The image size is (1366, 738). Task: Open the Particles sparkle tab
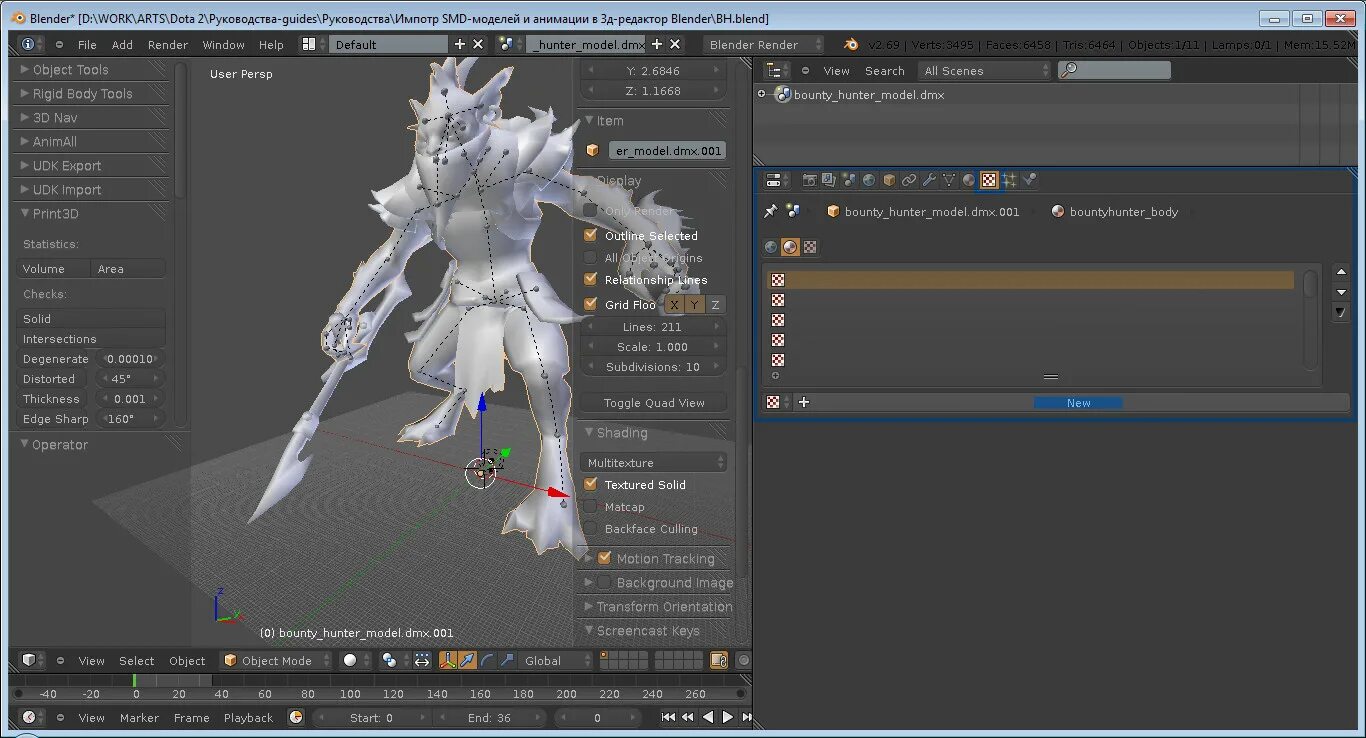(1009, 180)
